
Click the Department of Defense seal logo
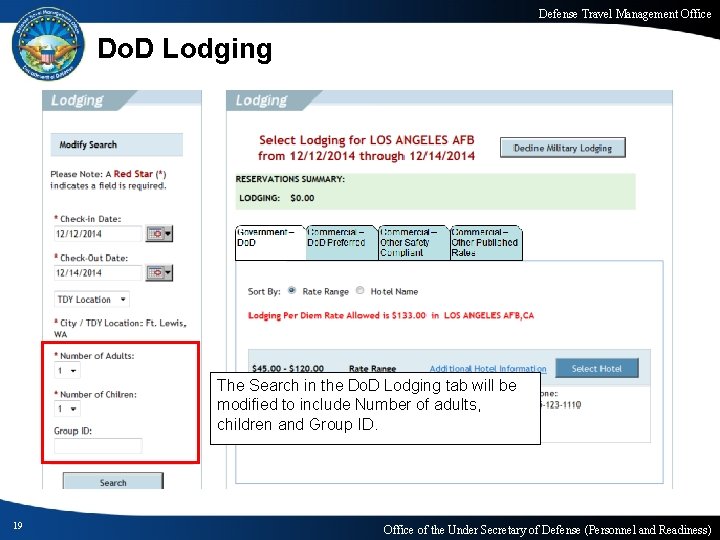48,44
